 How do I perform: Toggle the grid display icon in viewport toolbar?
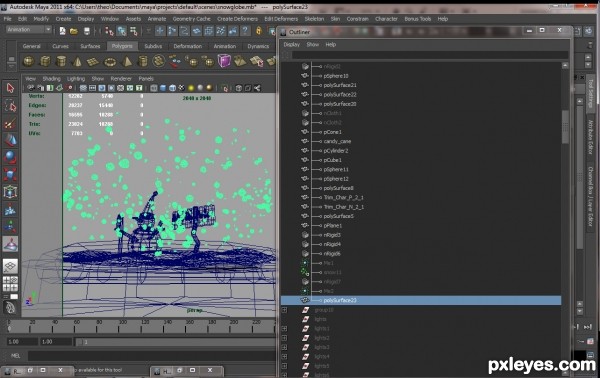[83, 88]
